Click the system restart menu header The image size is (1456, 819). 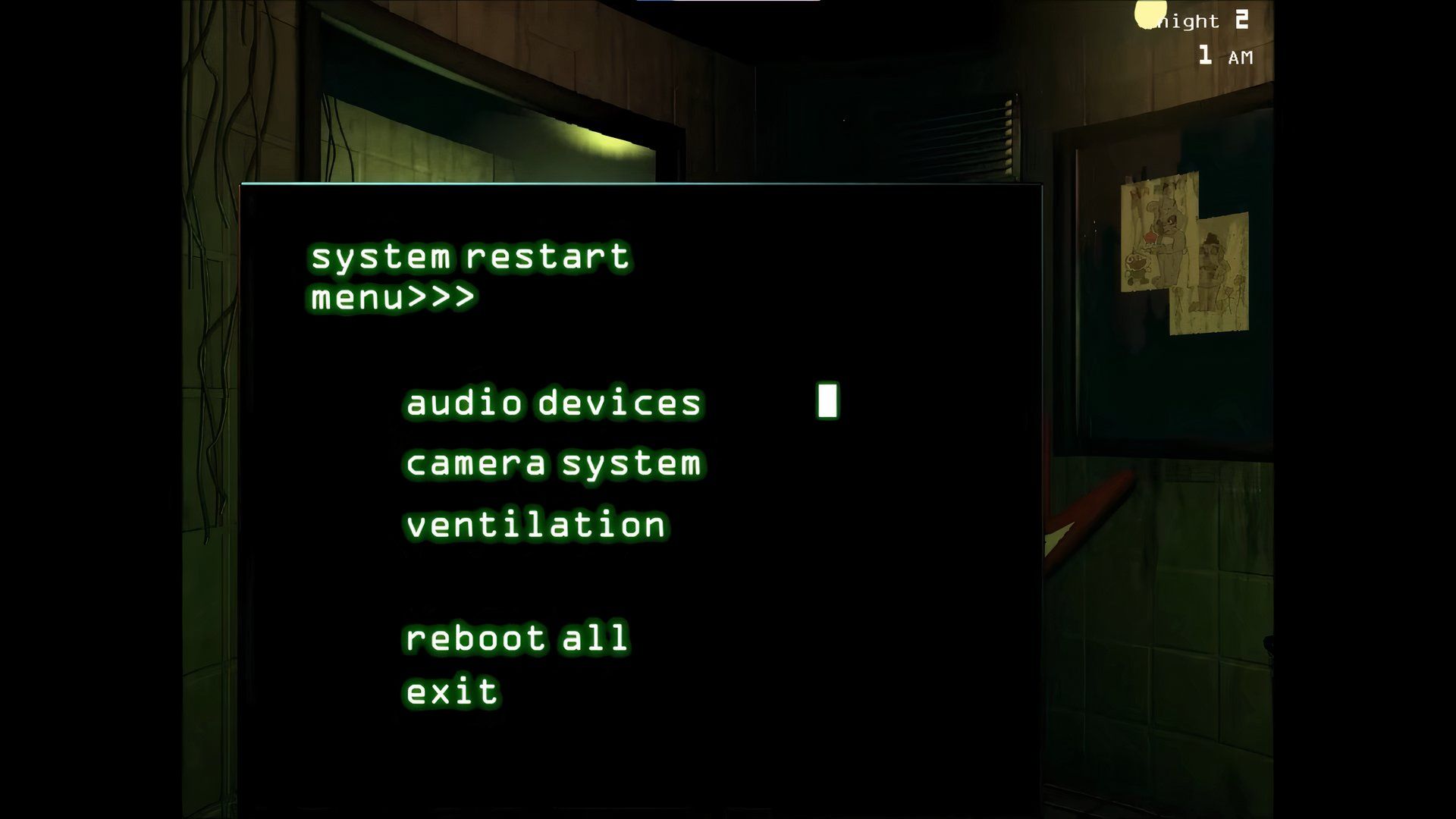[x=470, y=275]
